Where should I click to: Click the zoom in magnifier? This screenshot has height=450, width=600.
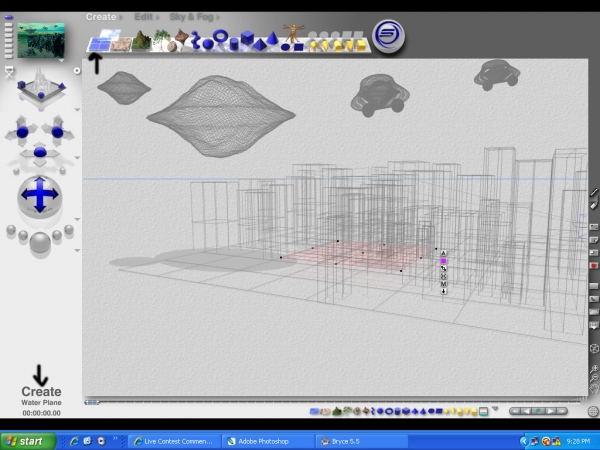593,368
